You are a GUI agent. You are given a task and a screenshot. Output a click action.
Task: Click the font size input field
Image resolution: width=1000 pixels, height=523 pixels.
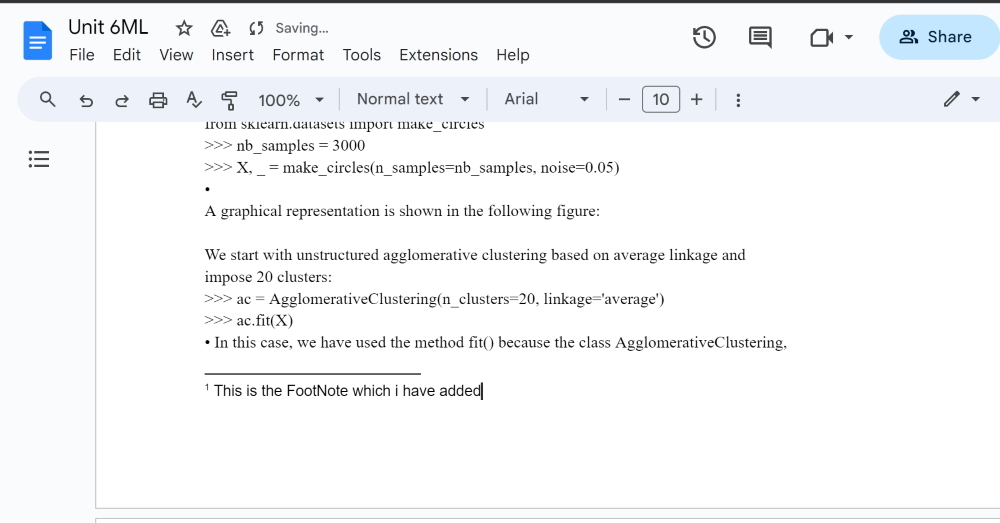point(661,99)
